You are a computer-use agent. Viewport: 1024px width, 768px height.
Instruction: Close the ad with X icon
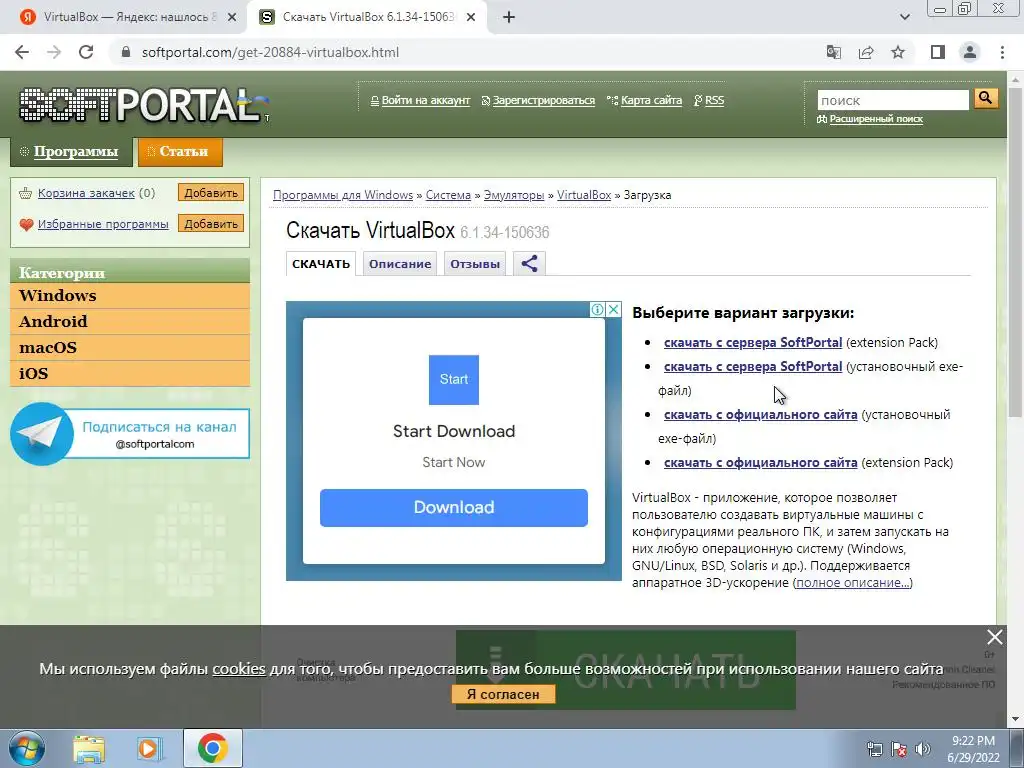(x=613, y=310)
